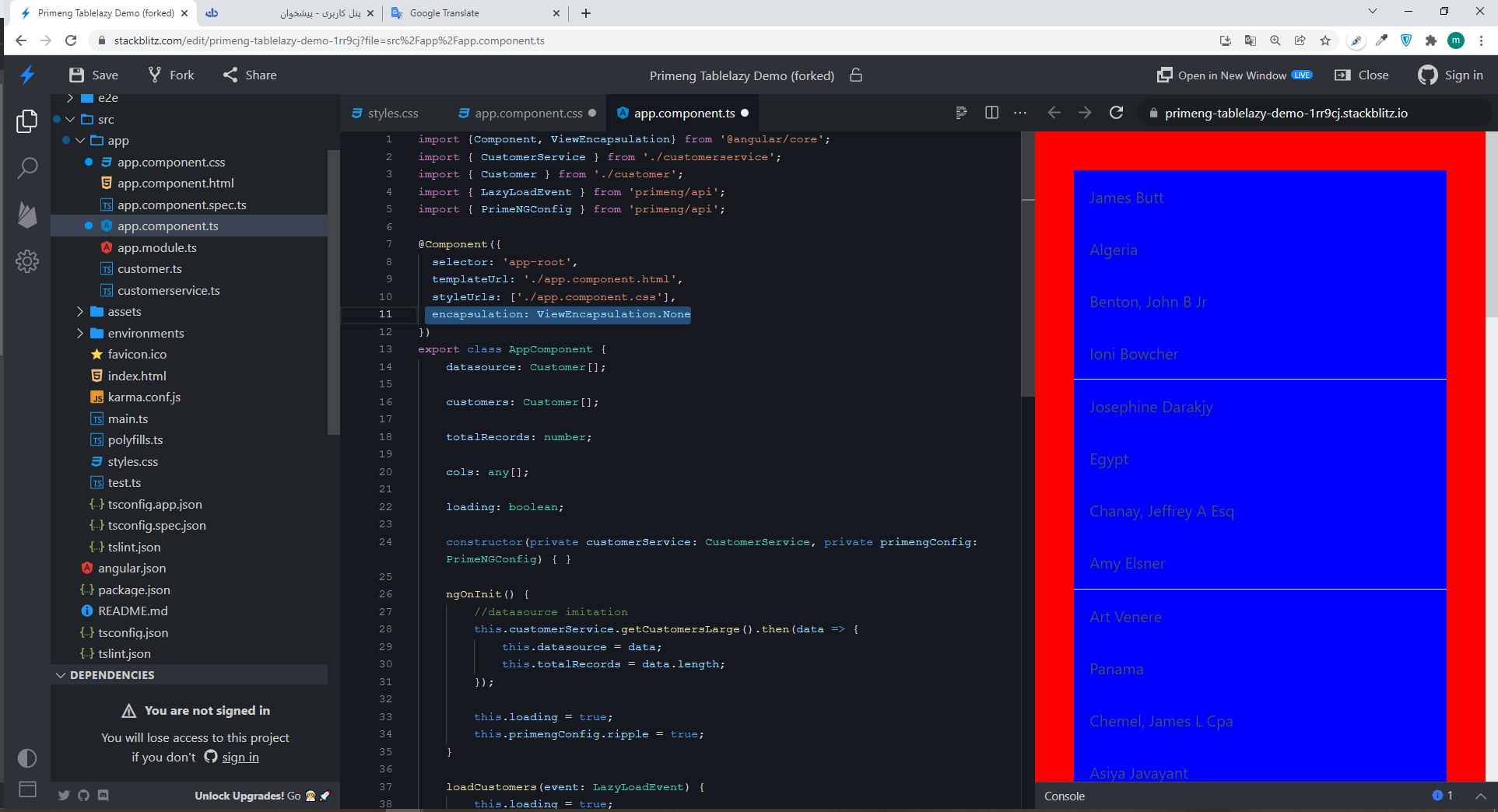
Task: Open the file Explorer sidebar panel
Action: (x=27, y=121)
